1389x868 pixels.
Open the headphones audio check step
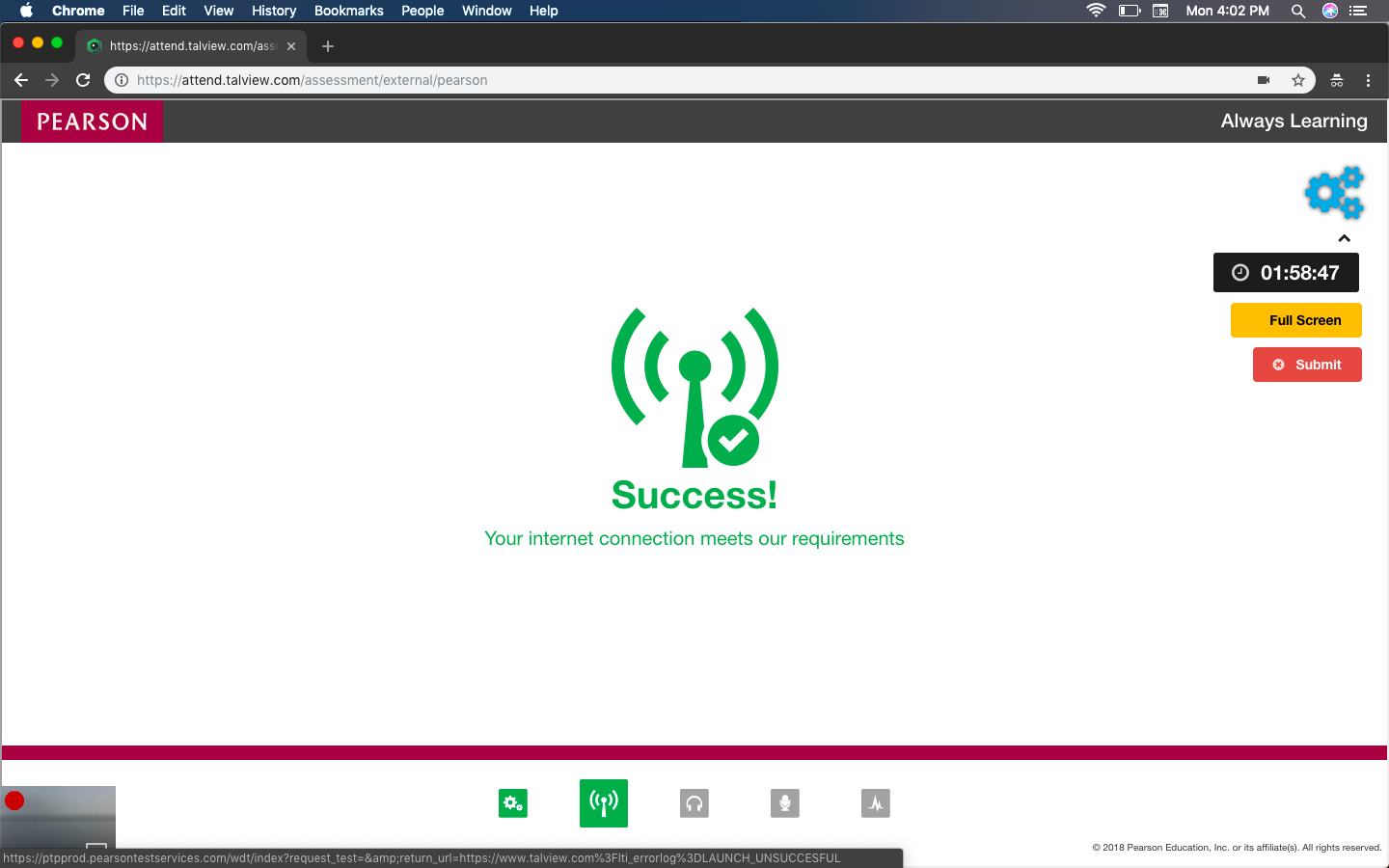[694, 803]
